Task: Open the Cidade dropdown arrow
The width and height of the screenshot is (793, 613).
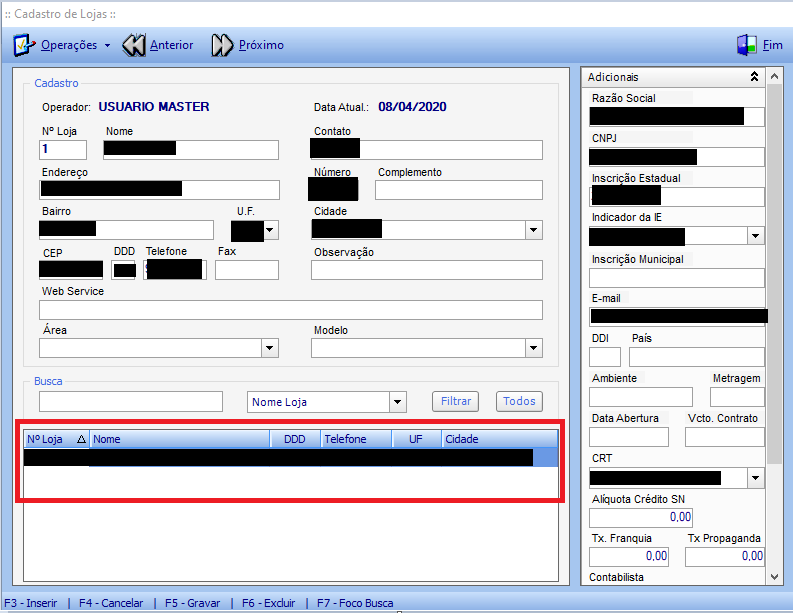Action: pos(534,230)
